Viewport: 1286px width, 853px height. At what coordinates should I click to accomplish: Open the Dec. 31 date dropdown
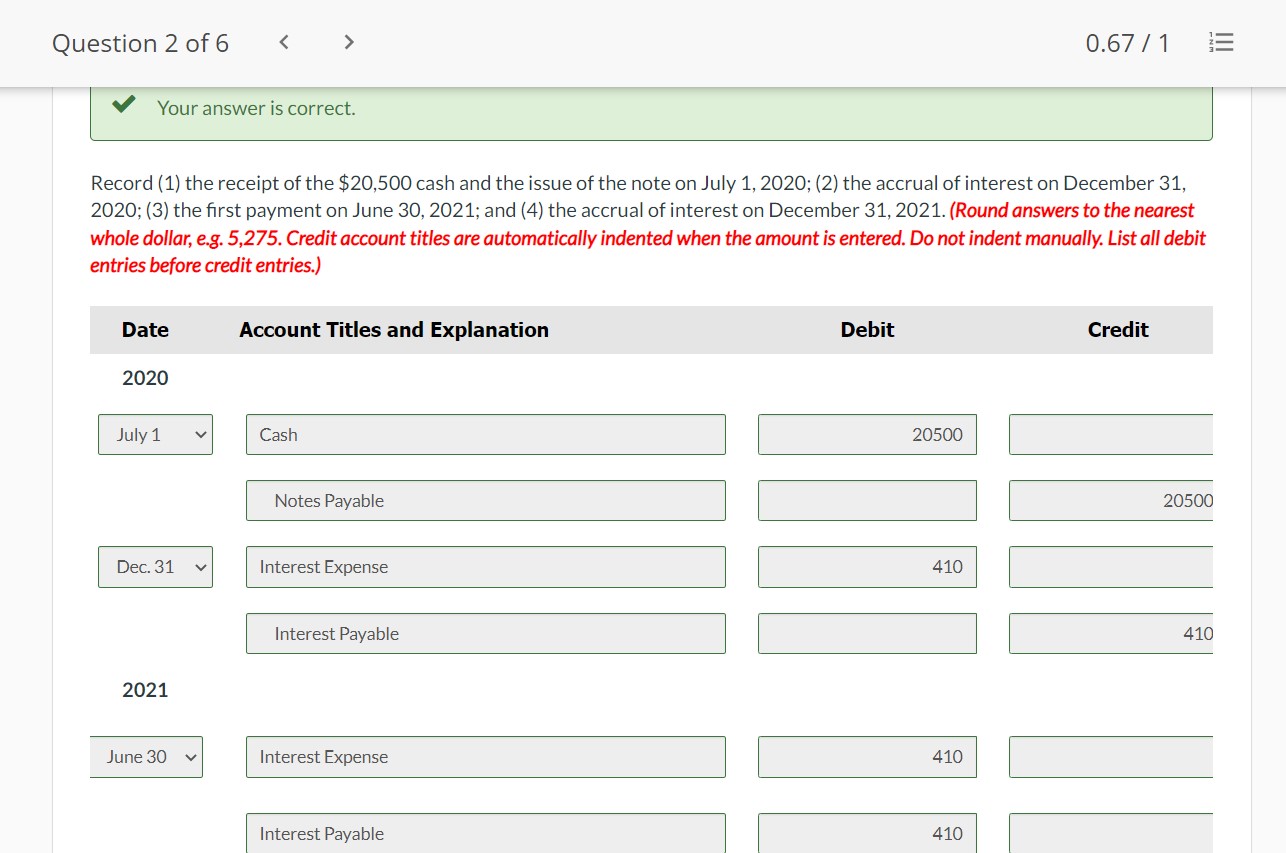click(x=155, y=567)
